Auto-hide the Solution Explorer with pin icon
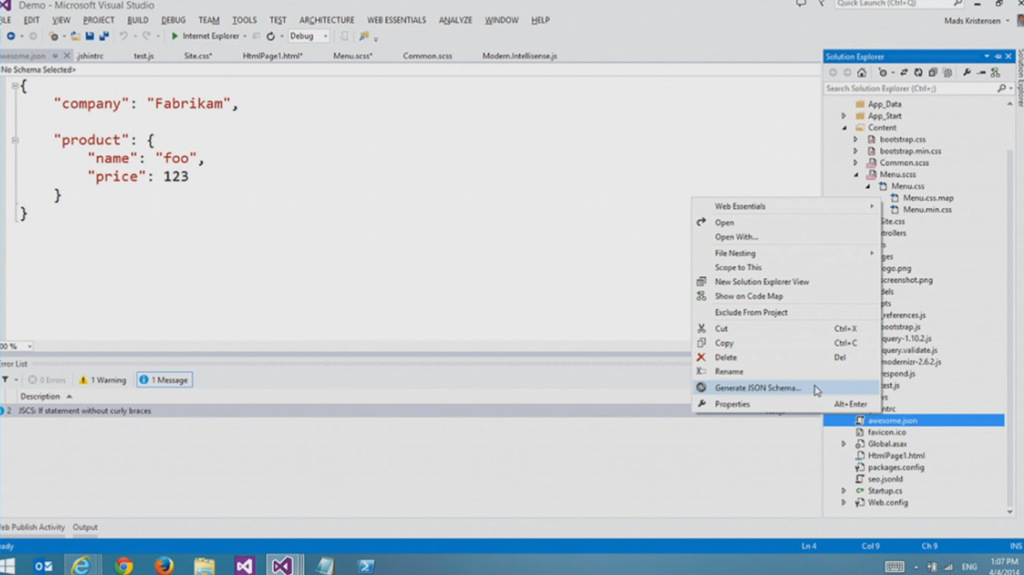The width and height of the screenshot is (1024, 575). click(x=998, y=56)
